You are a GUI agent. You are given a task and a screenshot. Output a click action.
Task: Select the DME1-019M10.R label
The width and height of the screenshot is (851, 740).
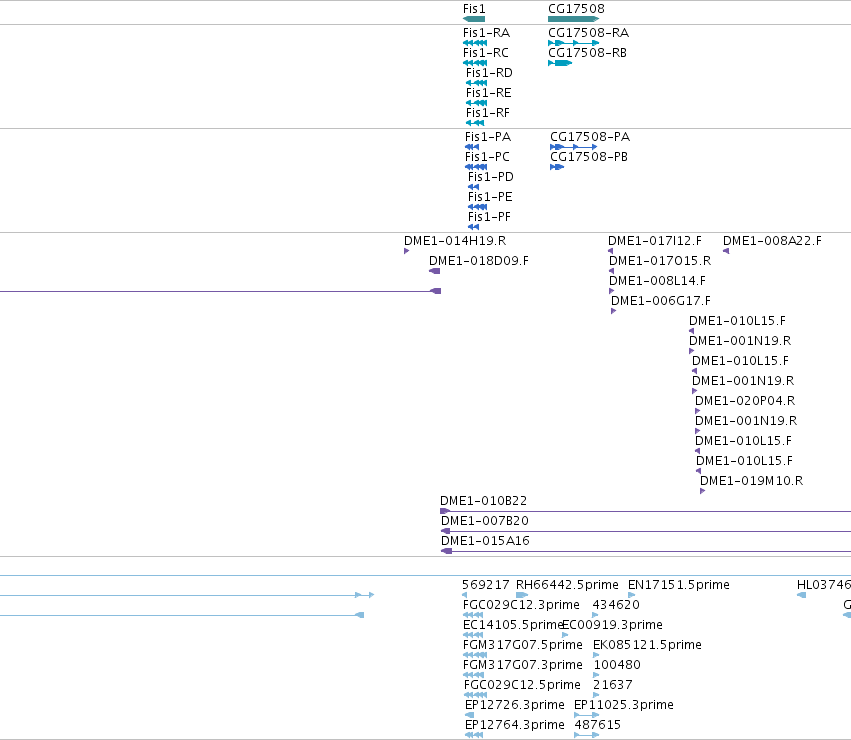coord(752,480)
